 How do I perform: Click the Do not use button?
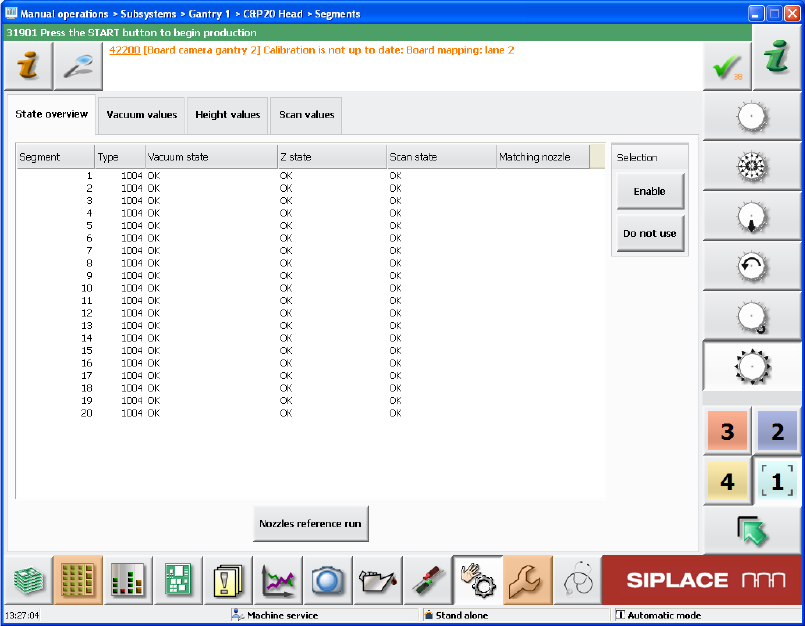tap(649, 233)
